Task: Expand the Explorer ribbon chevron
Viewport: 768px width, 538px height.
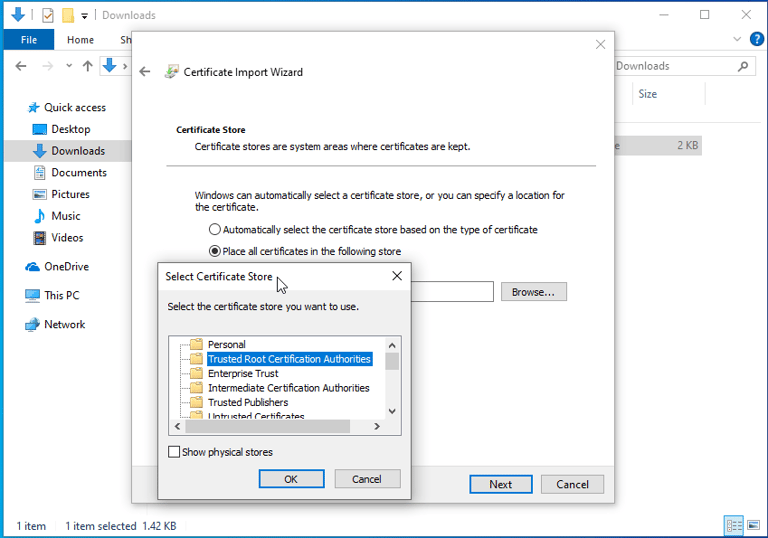Action: [737, 39]
